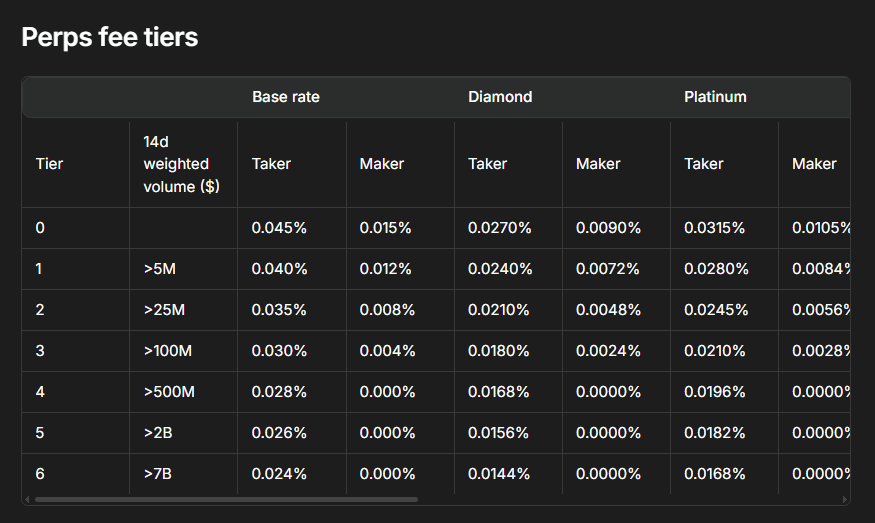Viewport: 875px width, 523px height.
Task: Click the Maker header under Diamond
Action: (598, 164)
